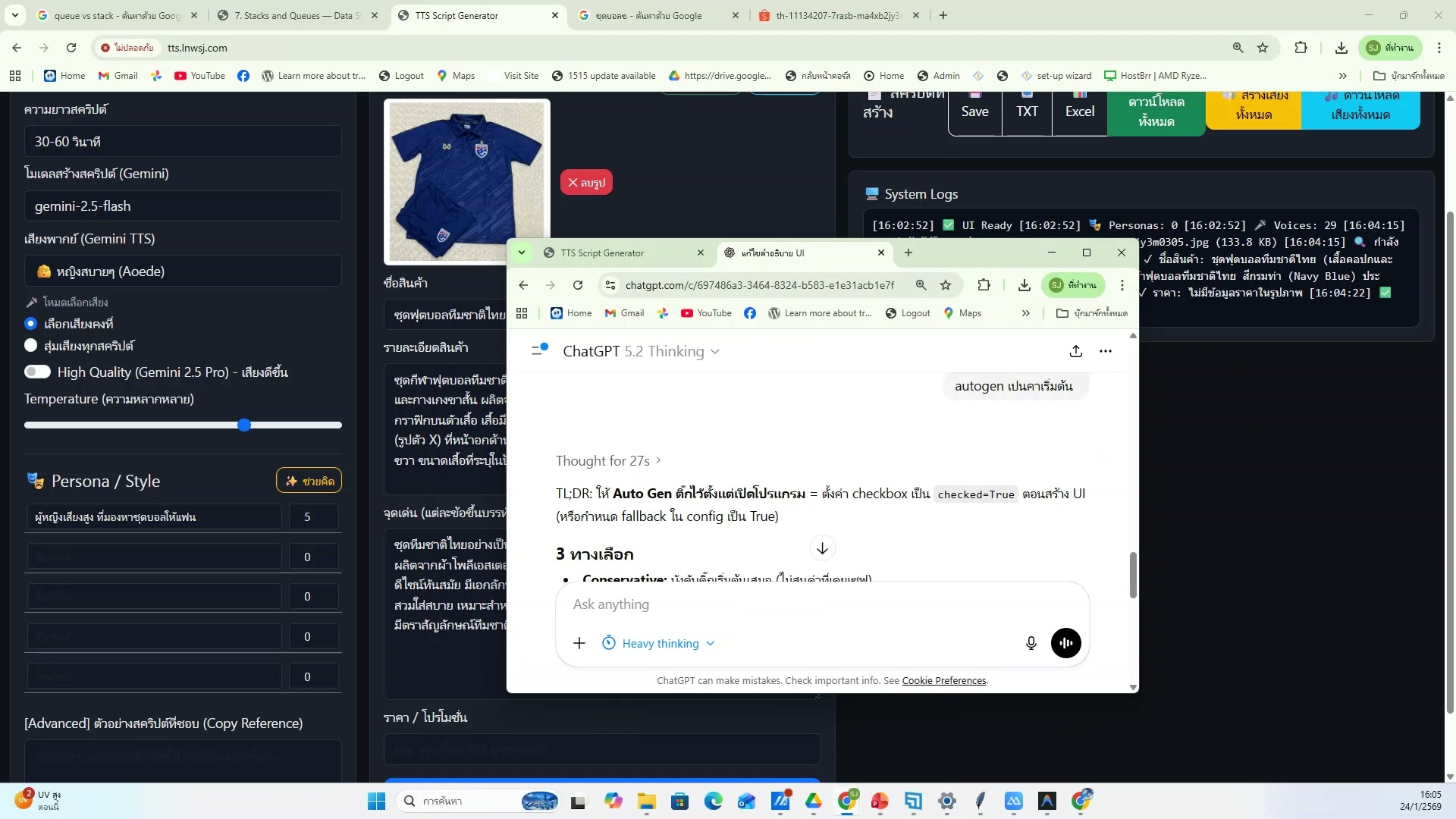Export script as TXT
The height and width of the screenshot is (819, 1456).
[1027, 110]
